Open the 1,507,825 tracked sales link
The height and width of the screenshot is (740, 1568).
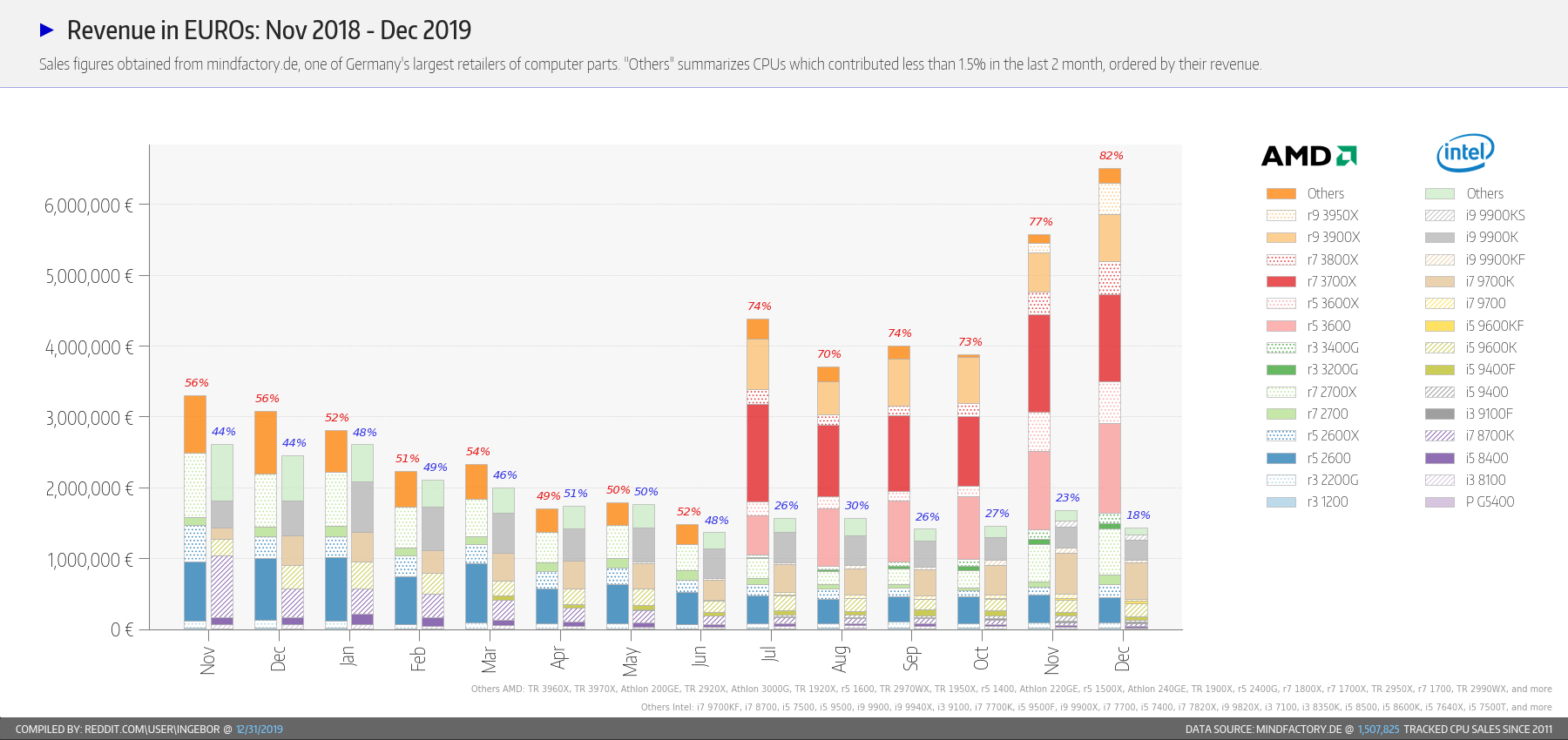(x=1378, y=730)
